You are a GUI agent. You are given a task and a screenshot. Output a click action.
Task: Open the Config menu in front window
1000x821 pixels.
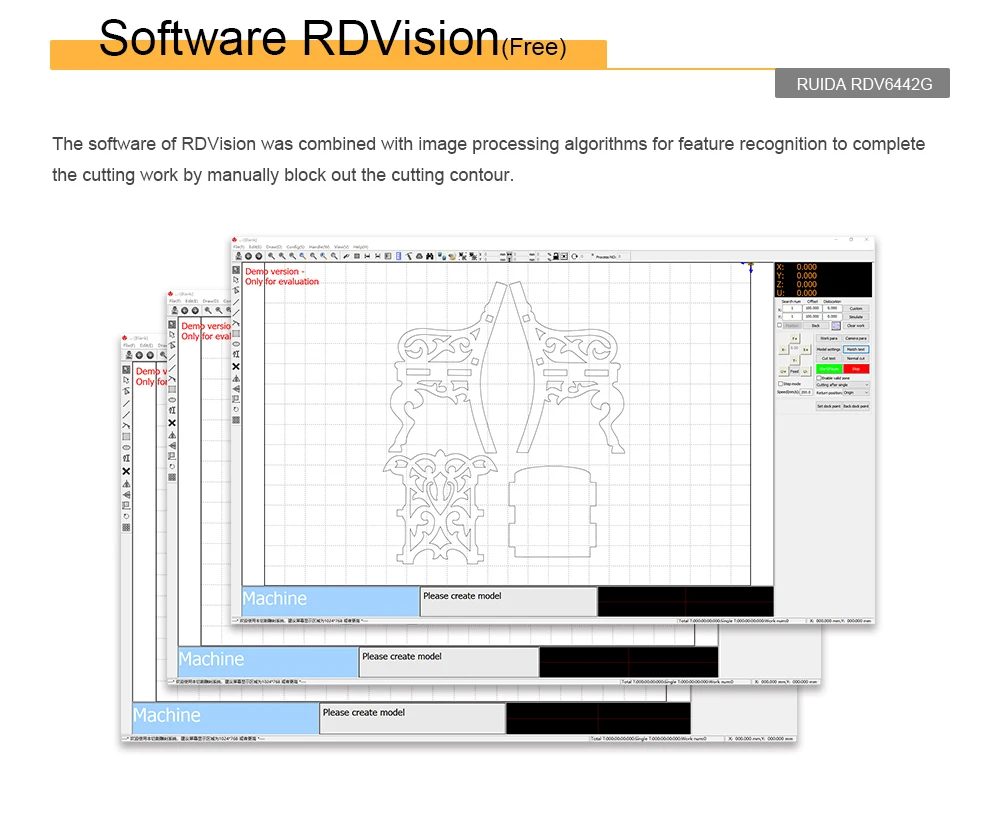click(295, 247)
